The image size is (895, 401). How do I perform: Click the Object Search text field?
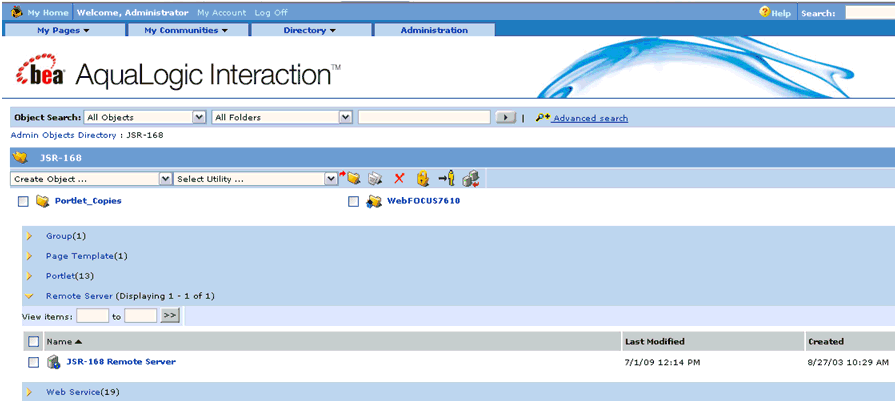click(x=424, y=117)
